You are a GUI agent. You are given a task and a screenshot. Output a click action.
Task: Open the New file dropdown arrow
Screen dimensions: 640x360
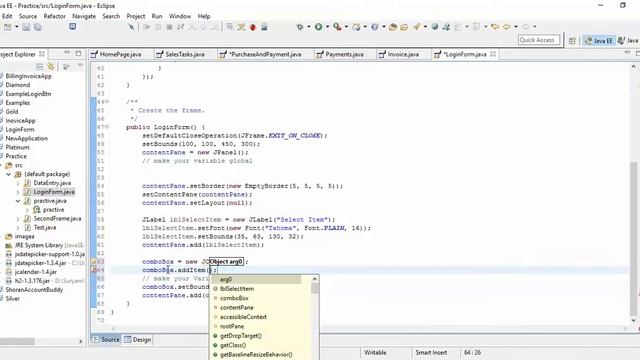tap(17, 27)
